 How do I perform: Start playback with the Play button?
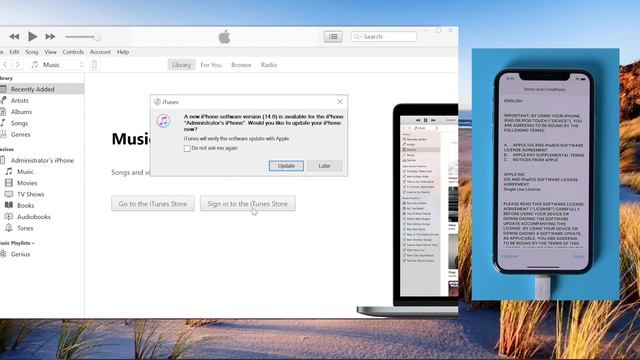pos(32,37)
